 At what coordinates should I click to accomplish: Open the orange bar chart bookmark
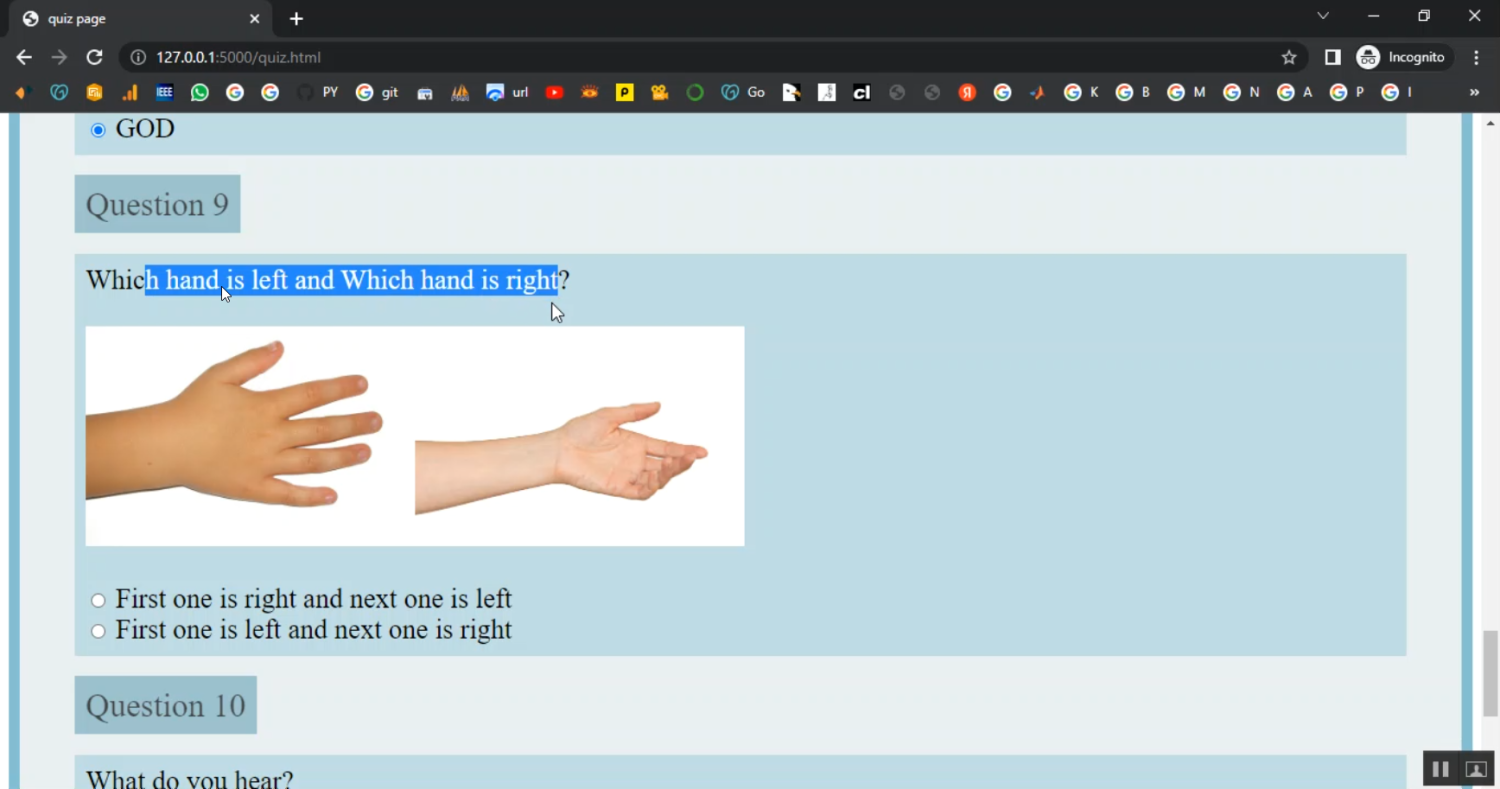130,92
